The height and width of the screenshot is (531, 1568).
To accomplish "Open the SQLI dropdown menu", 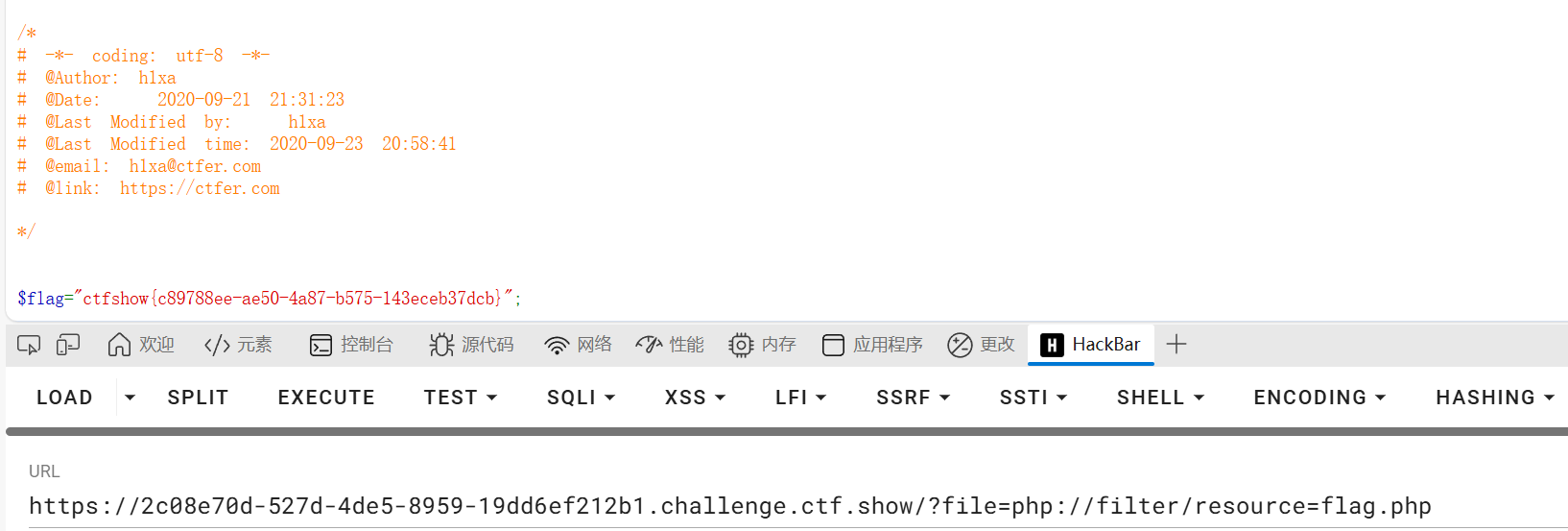I will point(581,398).
